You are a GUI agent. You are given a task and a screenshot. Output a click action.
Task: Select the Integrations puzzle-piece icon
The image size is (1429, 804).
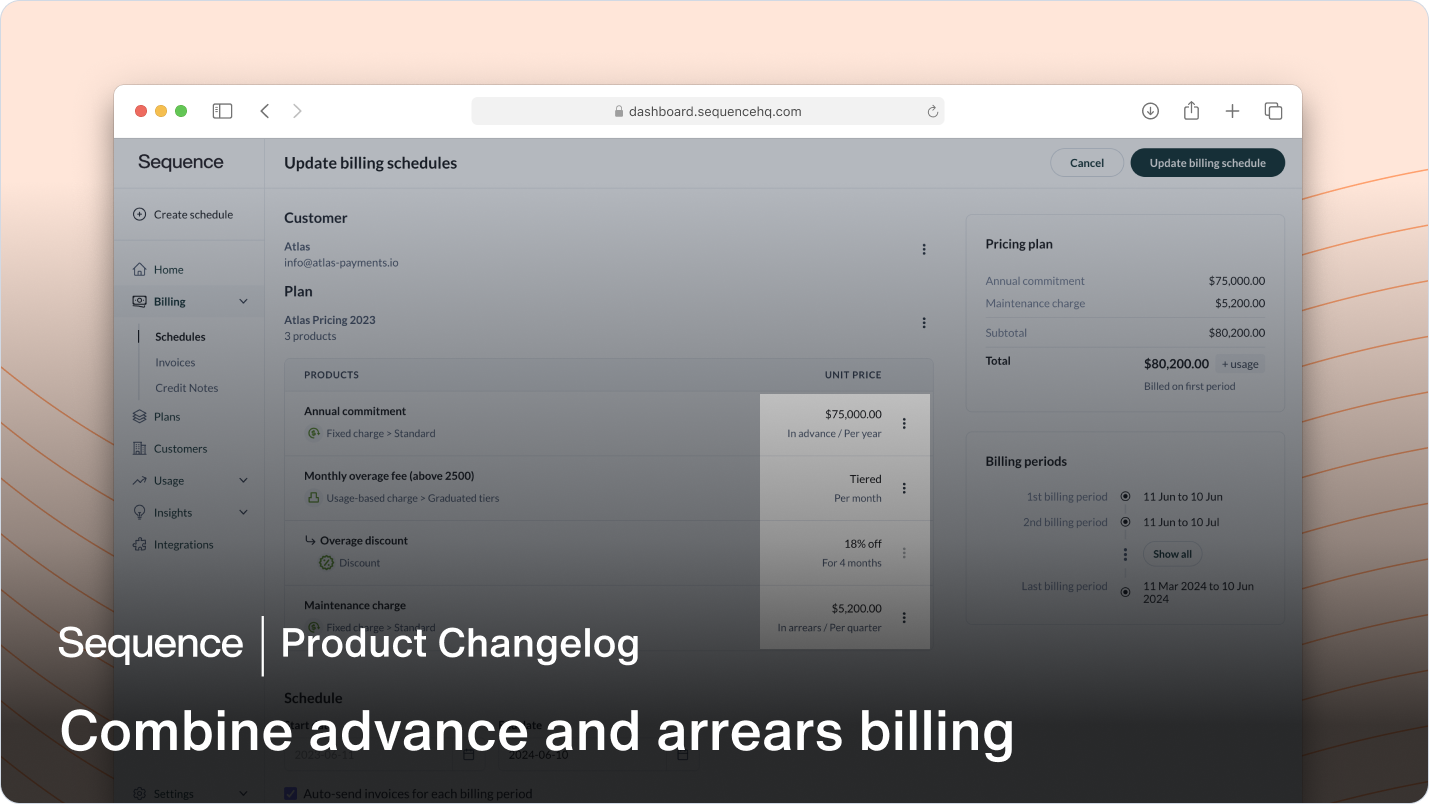[139, 544]
